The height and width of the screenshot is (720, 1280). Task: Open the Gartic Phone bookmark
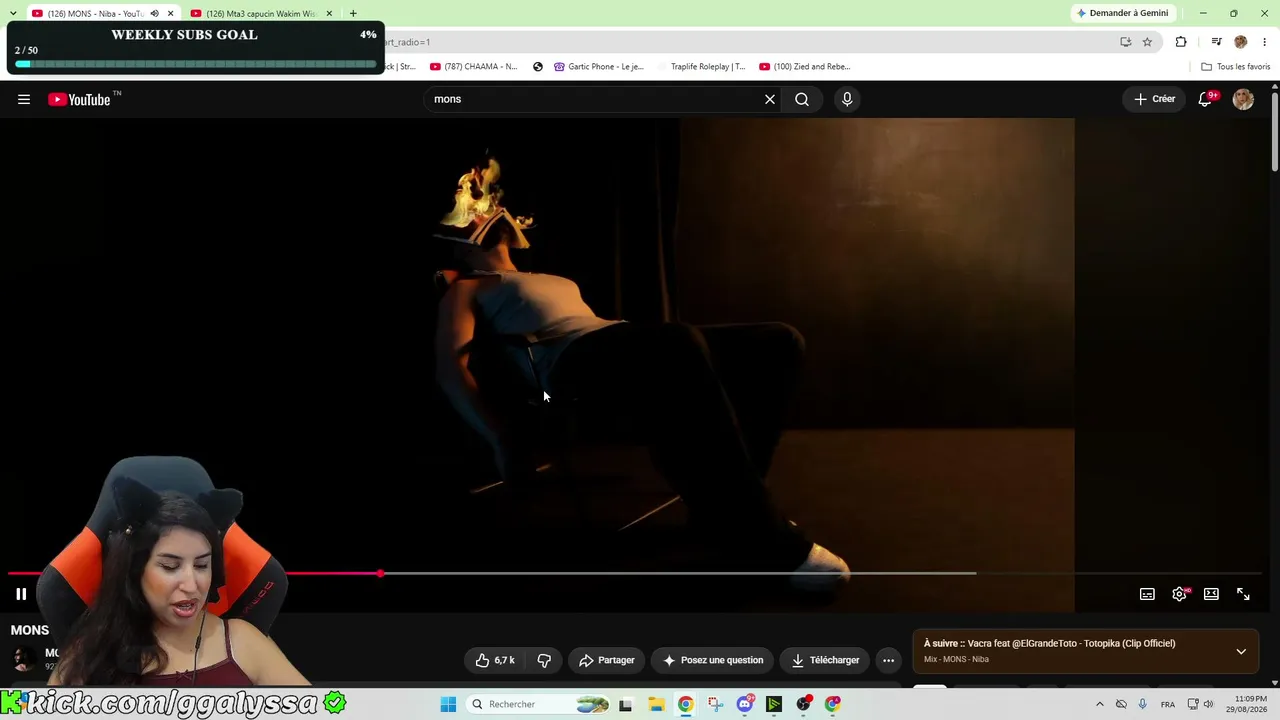pyautogui.click(x=599, y=67)
